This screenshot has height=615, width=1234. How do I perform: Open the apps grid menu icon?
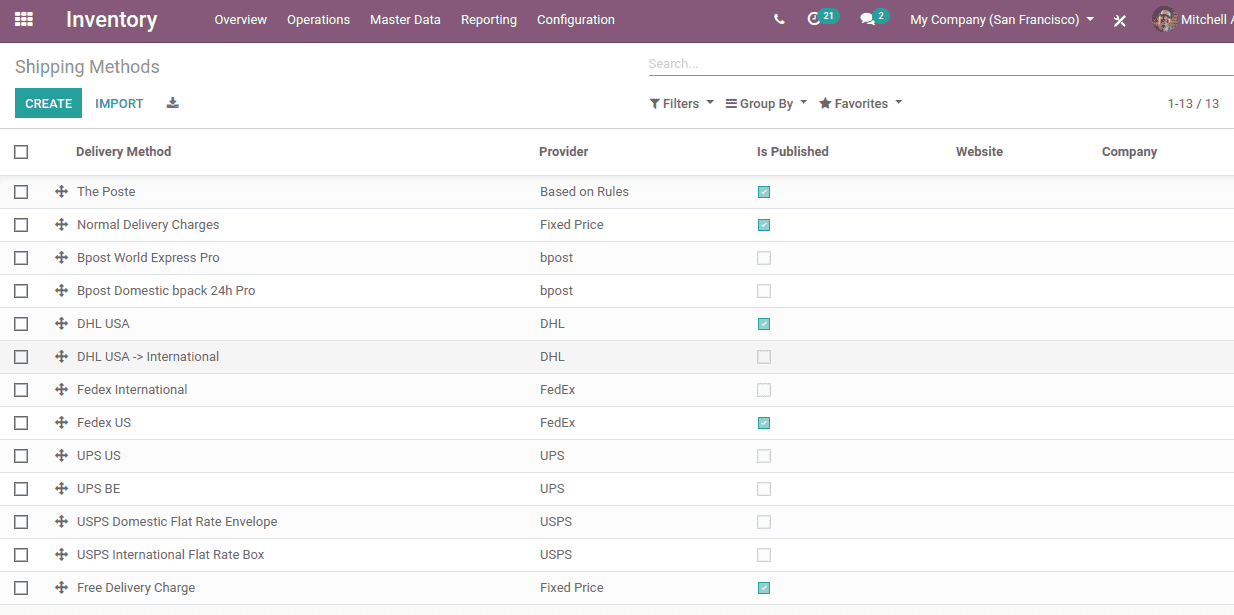pos(24,19)
